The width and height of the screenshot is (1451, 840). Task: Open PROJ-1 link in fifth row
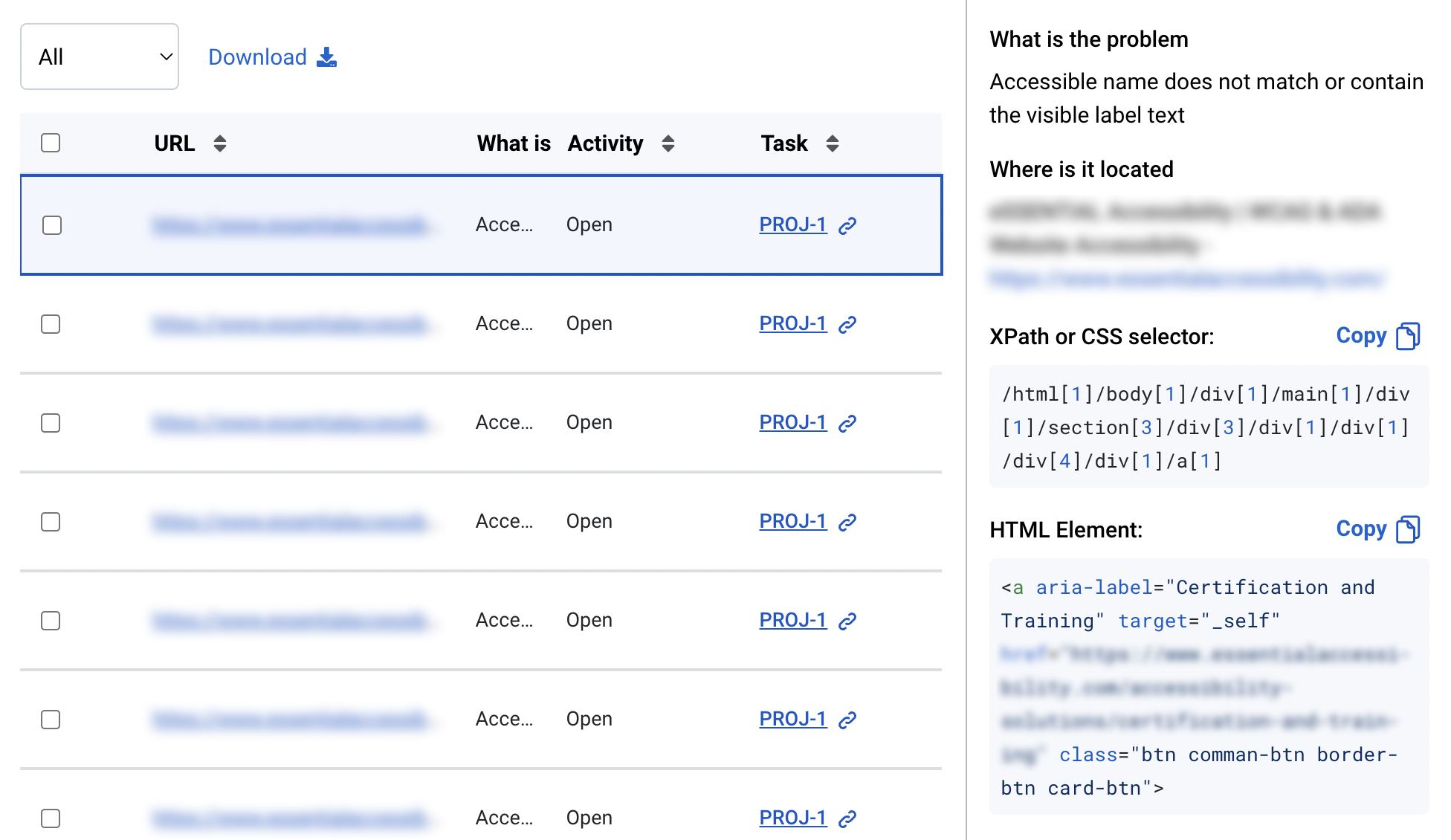click(792, 620)
